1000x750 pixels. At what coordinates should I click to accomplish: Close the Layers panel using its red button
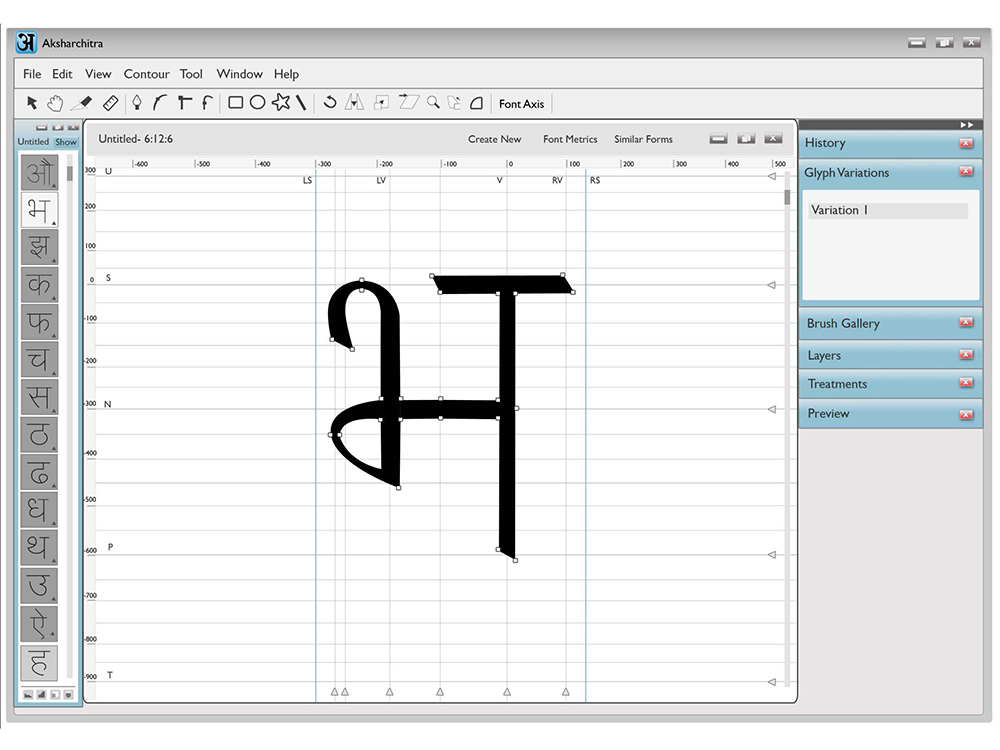tap(966, 355)
